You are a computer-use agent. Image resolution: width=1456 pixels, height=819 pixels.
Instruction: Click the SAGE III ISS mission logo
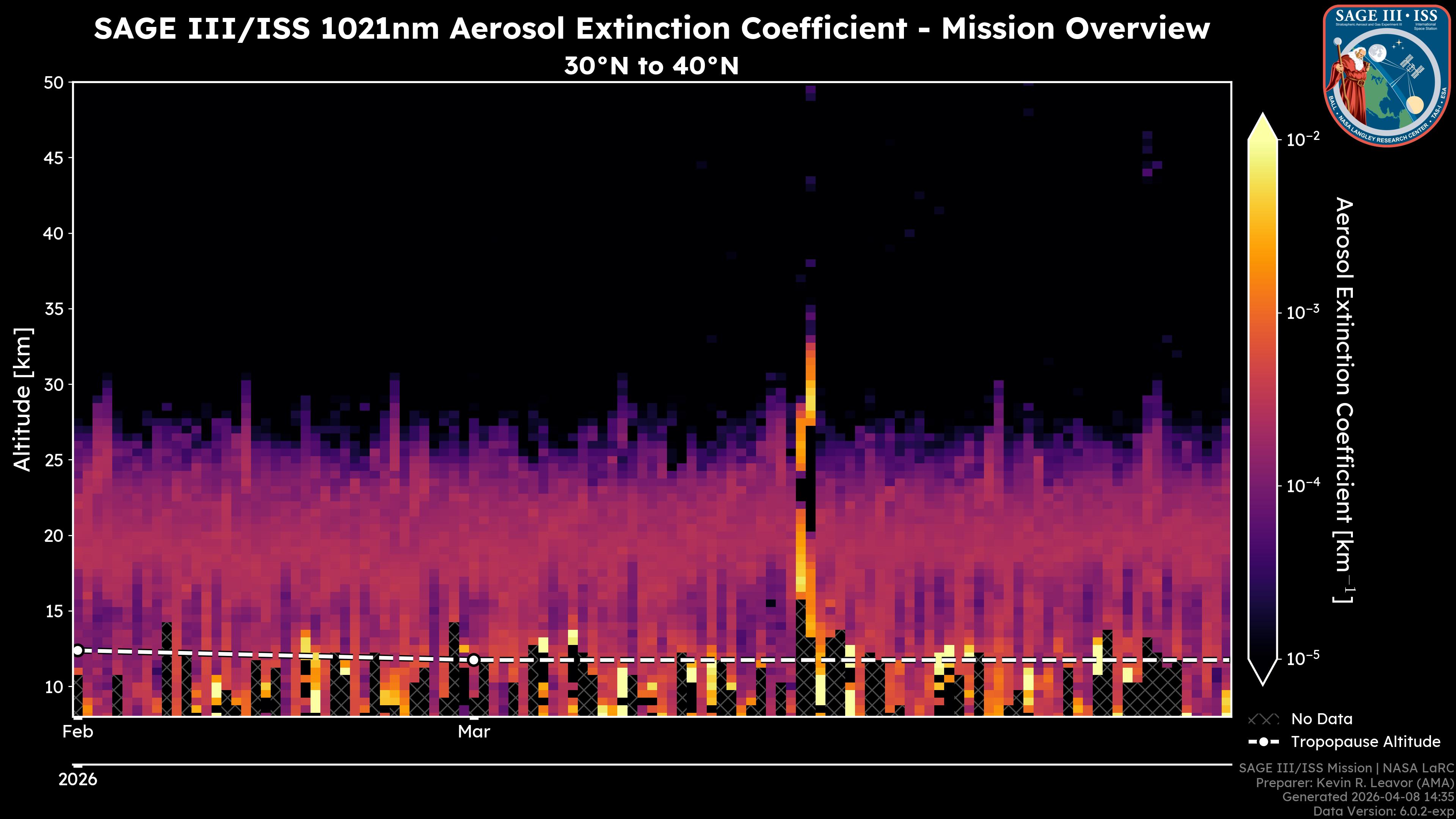pyautogui.click(x=1387, y=76)
